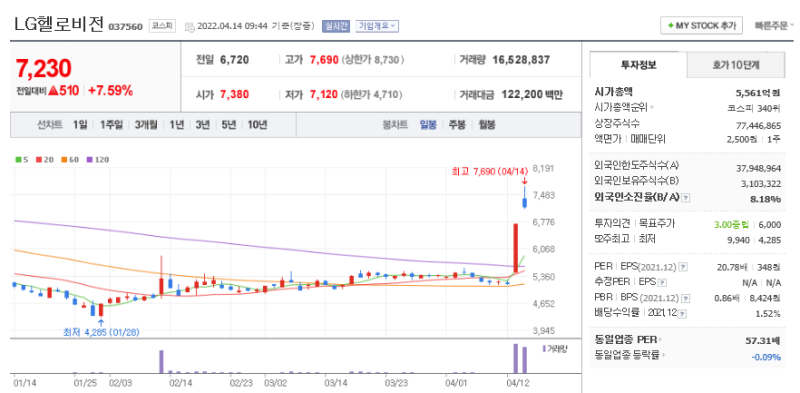The height and width of the screenshot is (393, 800).
Task: Click 외국인한도주식수 value 37,948,964
Action: click(758, 168)
